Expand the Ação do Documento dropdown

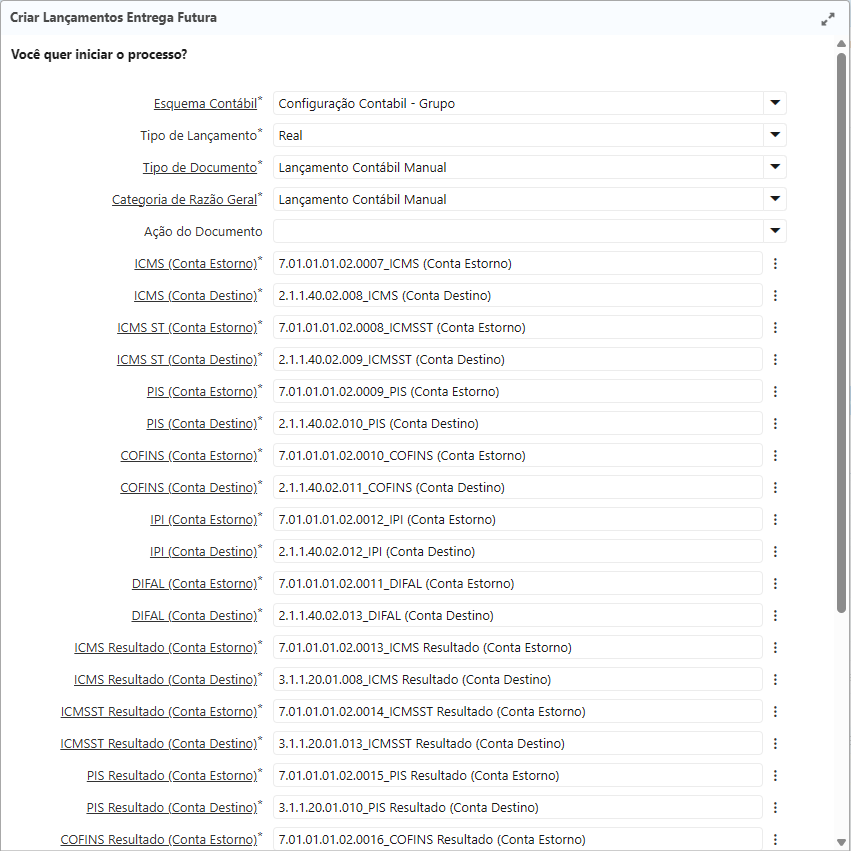(x=774, y=231)
